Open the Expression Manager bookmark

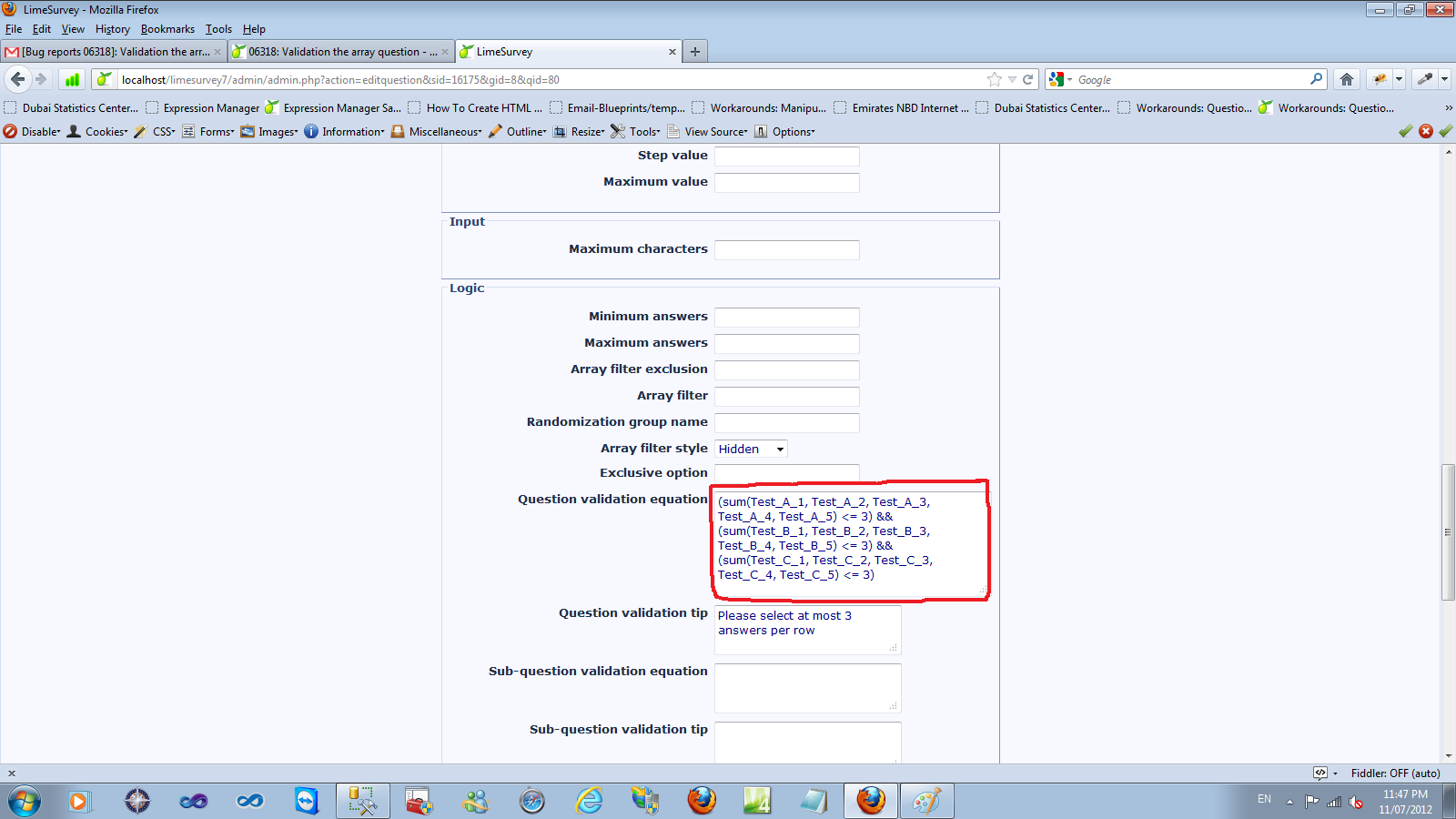point(202,108)
